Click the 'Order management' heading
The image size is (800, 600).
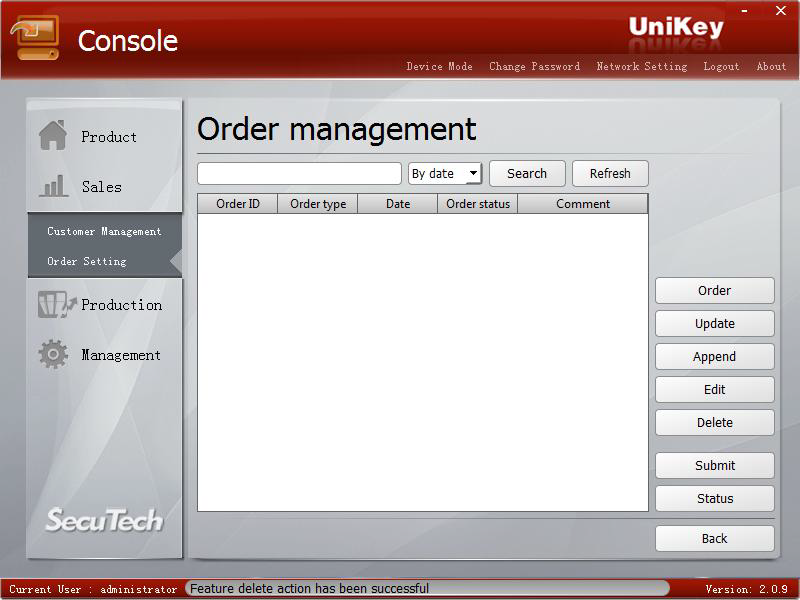click(337, 129)
